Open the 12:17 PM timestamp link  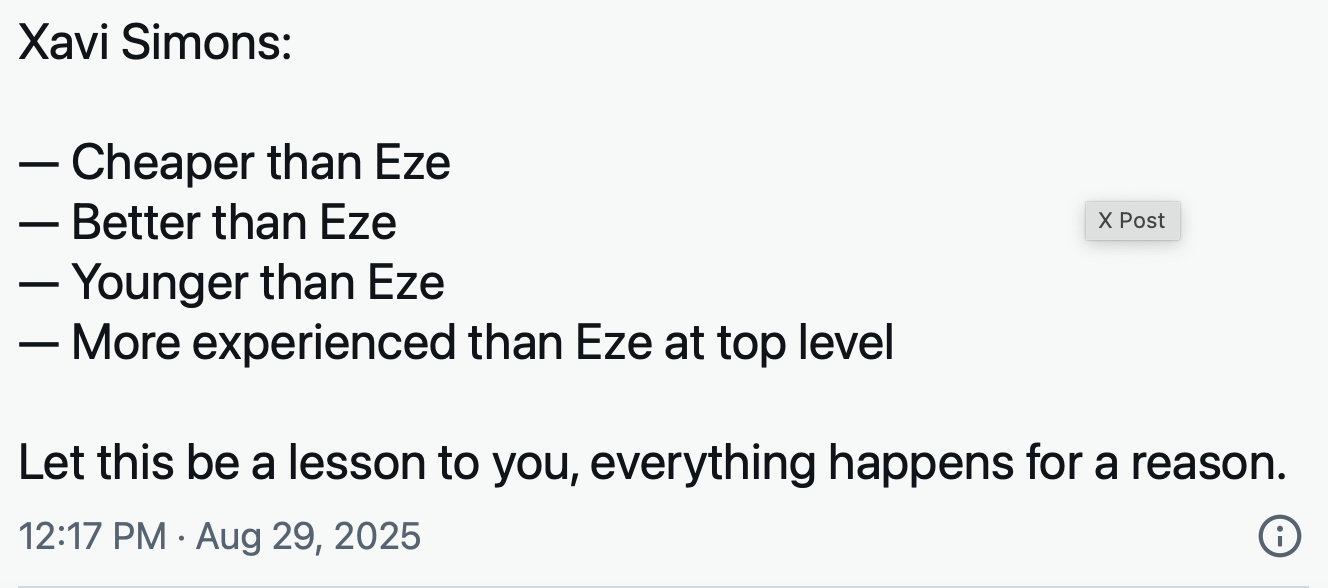(x=92, y=537)
